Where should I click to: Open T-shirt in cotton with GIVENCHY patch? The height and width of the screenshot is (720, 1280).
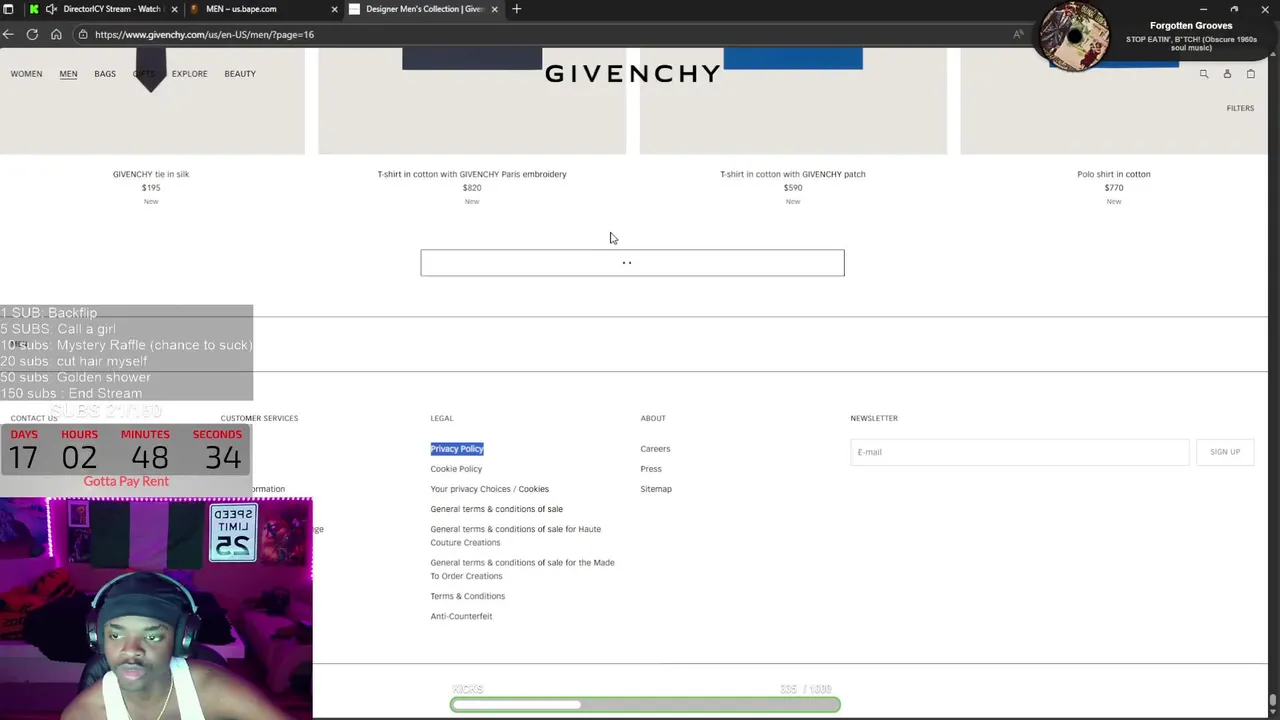[x=793, y=174]
